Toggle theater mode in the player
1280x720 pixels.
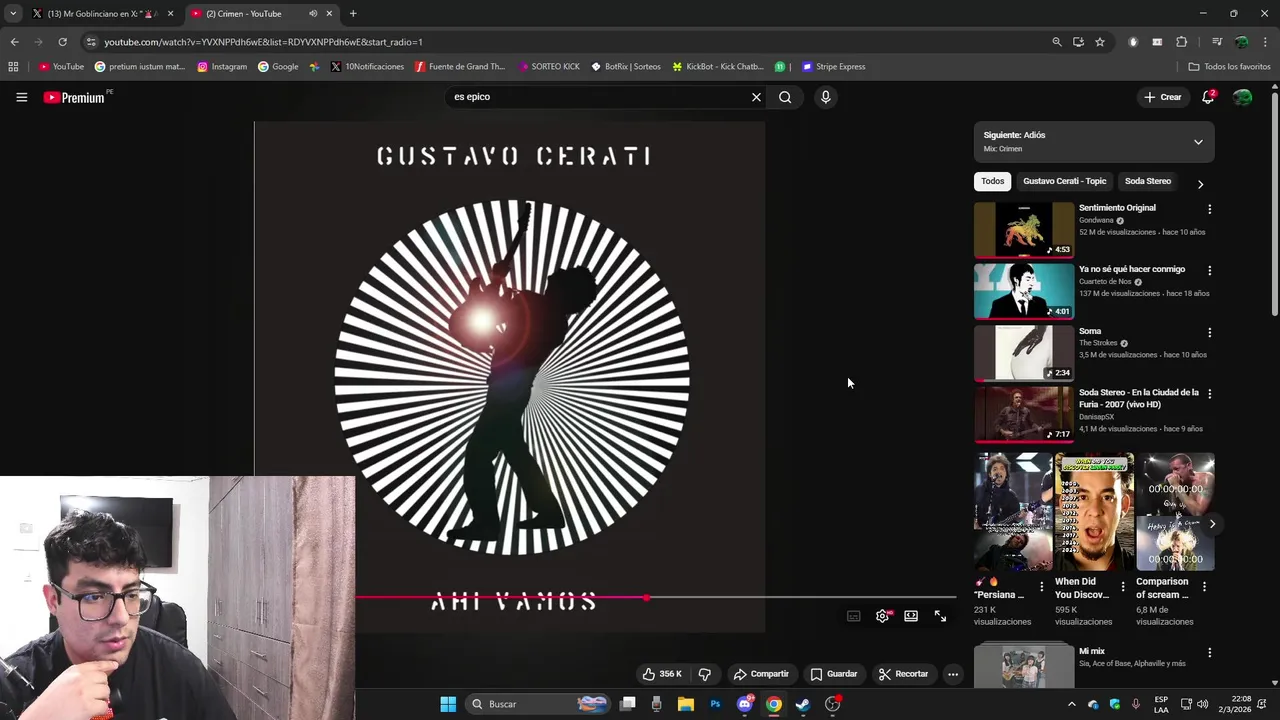pos(911,616)
